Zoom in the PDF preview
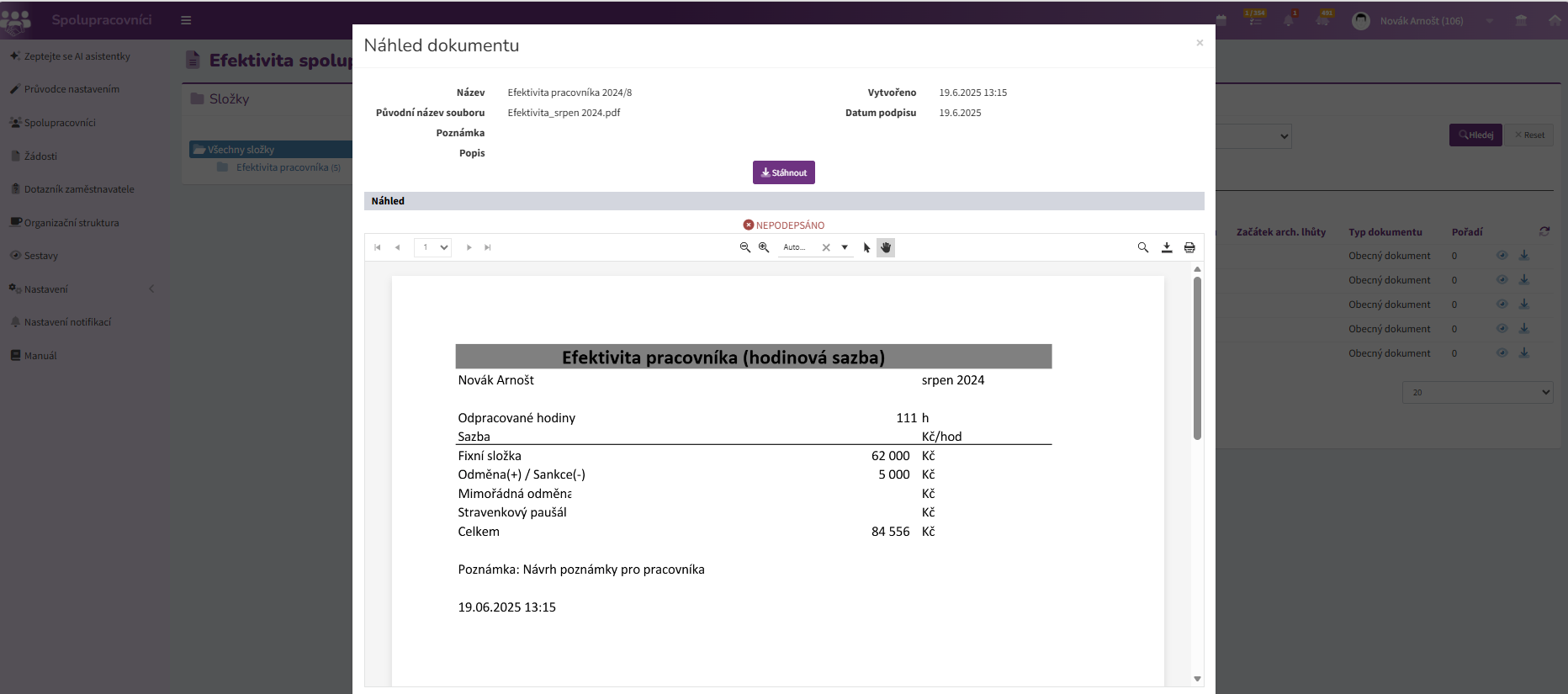1568x694 pixels. tap(764, 247)
